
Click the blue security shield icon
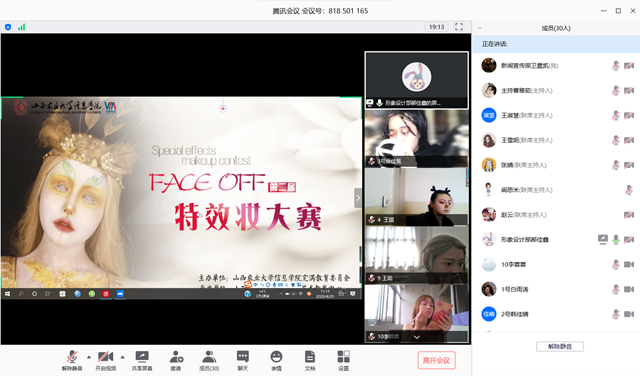click(8, 27)
